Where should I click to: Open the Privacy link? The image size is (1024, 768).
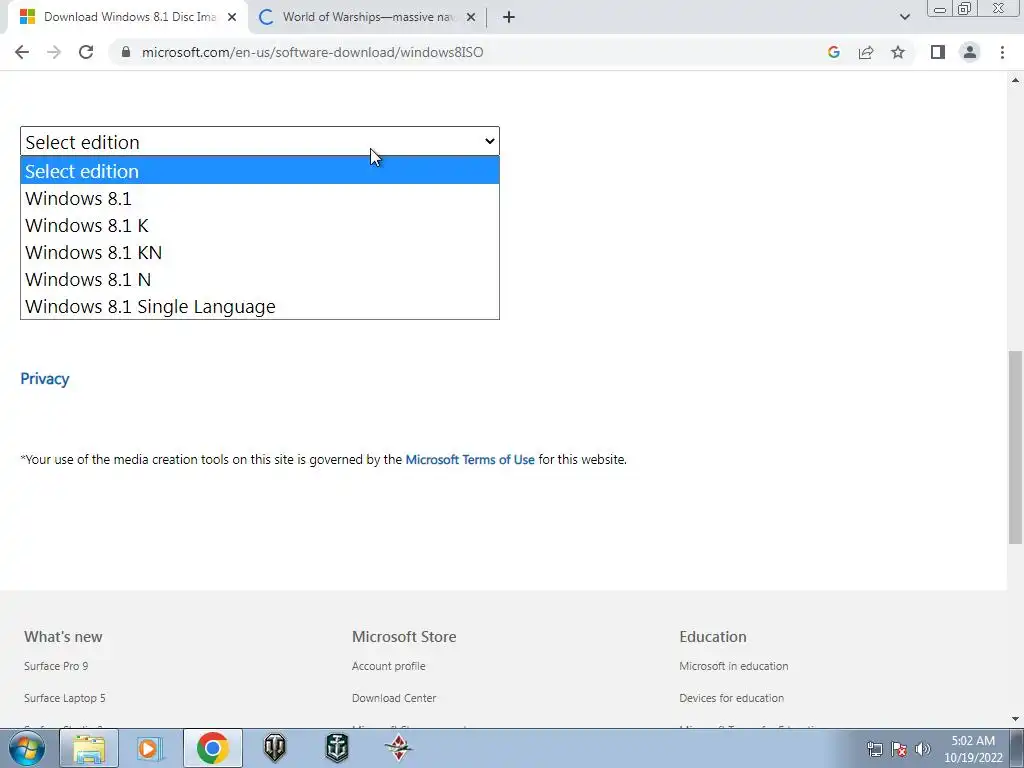click(x=44, y=379)
